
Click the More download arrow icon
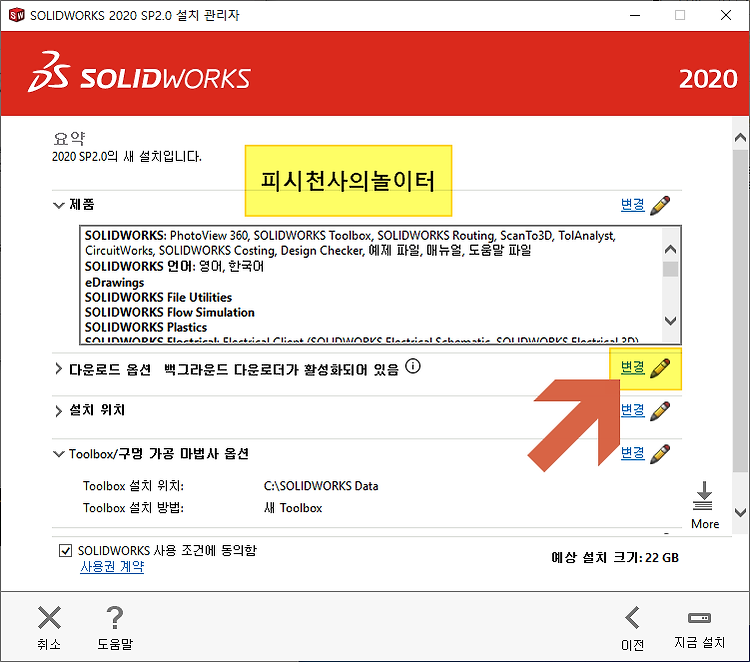[x=703, y=496]
